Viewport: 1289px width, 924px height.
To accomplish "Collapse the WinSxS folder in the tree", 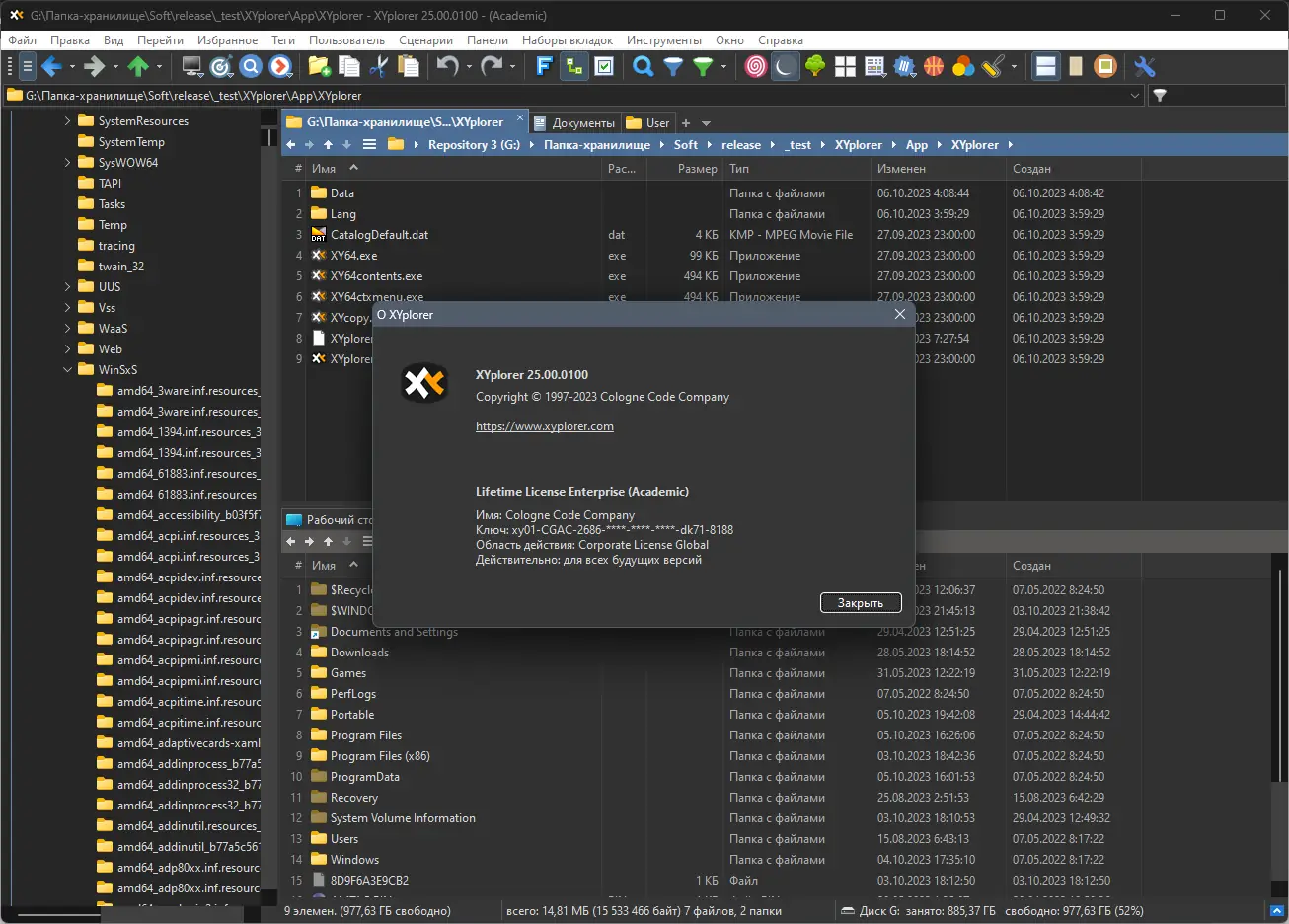I will click(67, 369).
